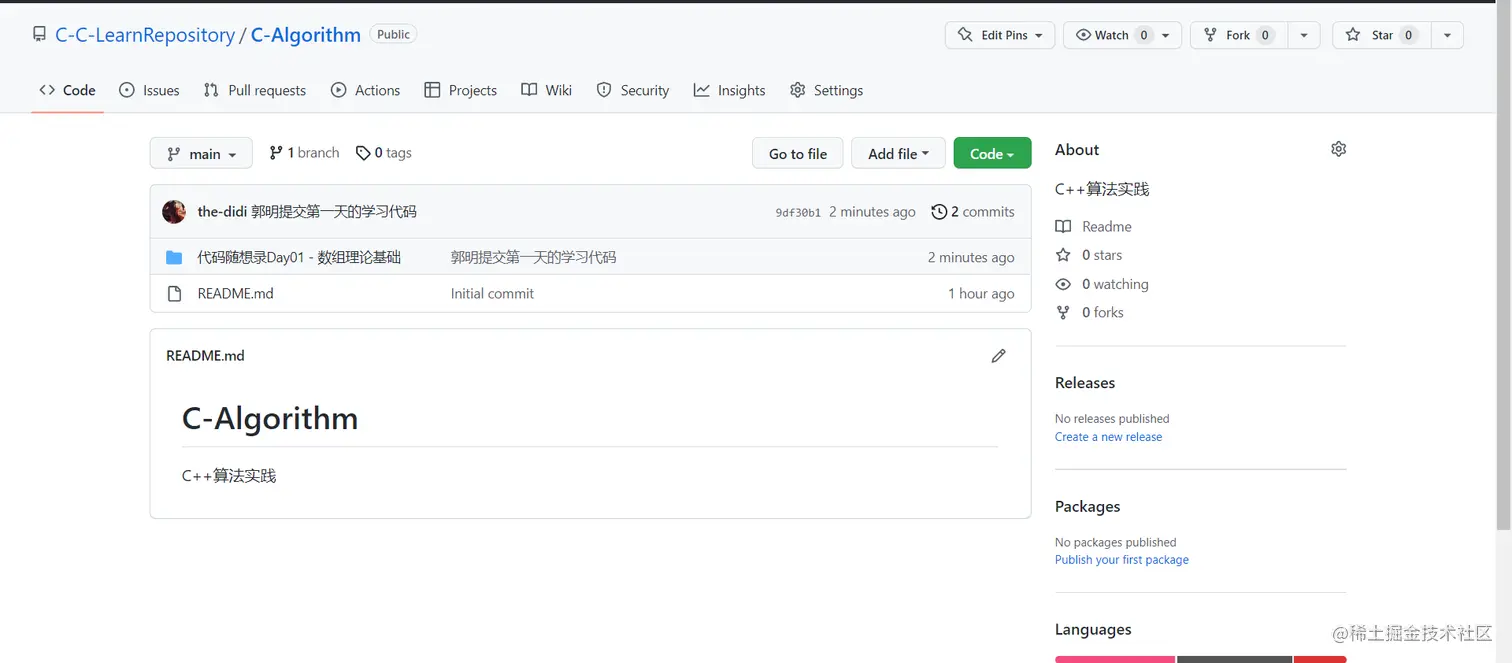This screenshot has width=1512, height=663.
Task: Open the Pull requests tab
Action: tap(254, 90)
